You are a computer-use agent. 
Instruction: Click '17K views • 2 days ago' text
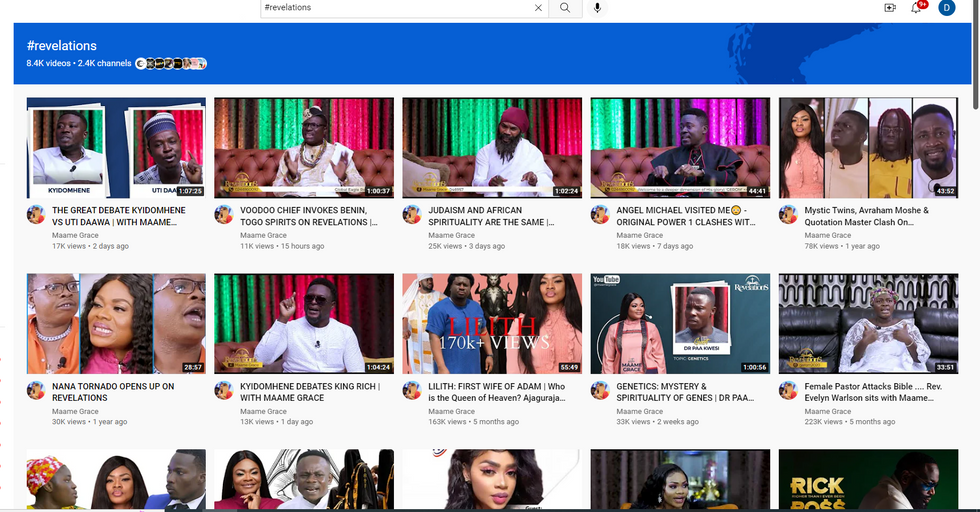[90, 246]
